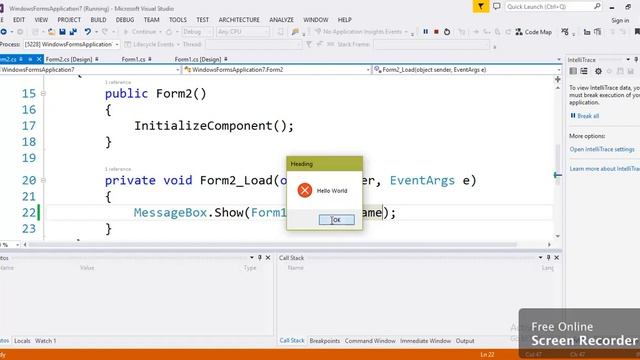Click Learn more about IntelliTrace link
Image resolution: width=640 pixels, height=360 pixels.
(604, 169)
